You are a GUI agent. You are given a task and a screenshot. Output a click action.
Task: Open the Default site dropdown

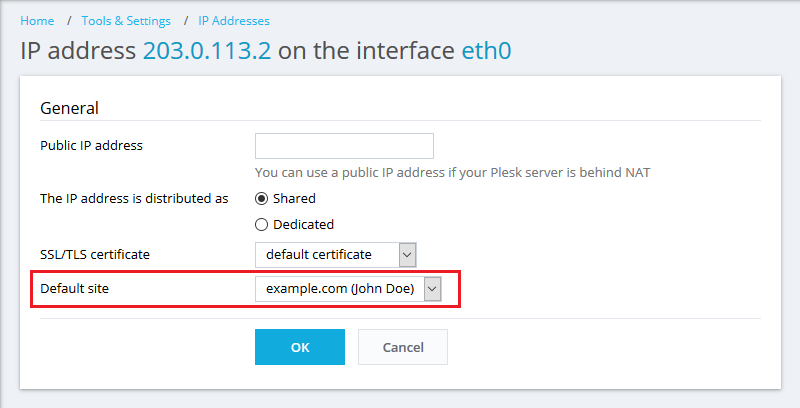point(338,289)
